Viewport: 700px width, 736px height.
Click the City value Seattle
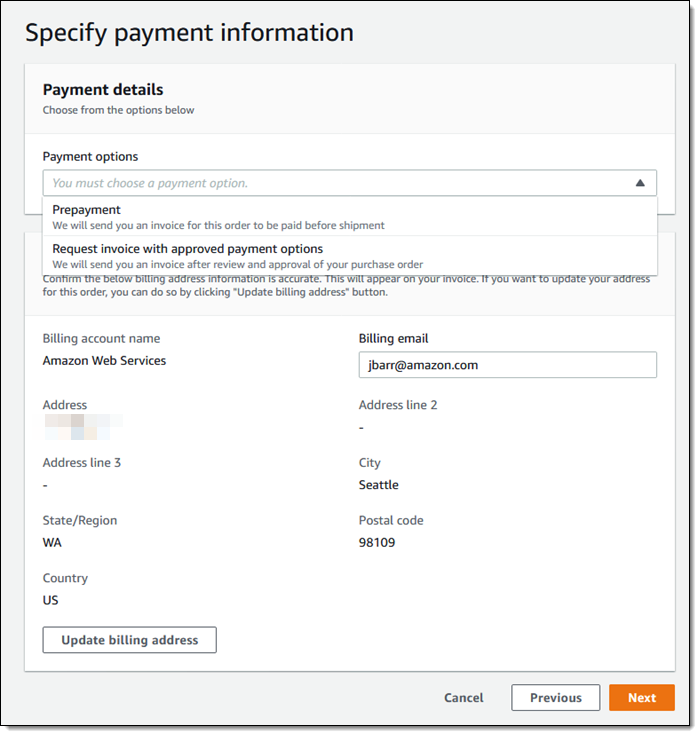click(x=378, y=485)
